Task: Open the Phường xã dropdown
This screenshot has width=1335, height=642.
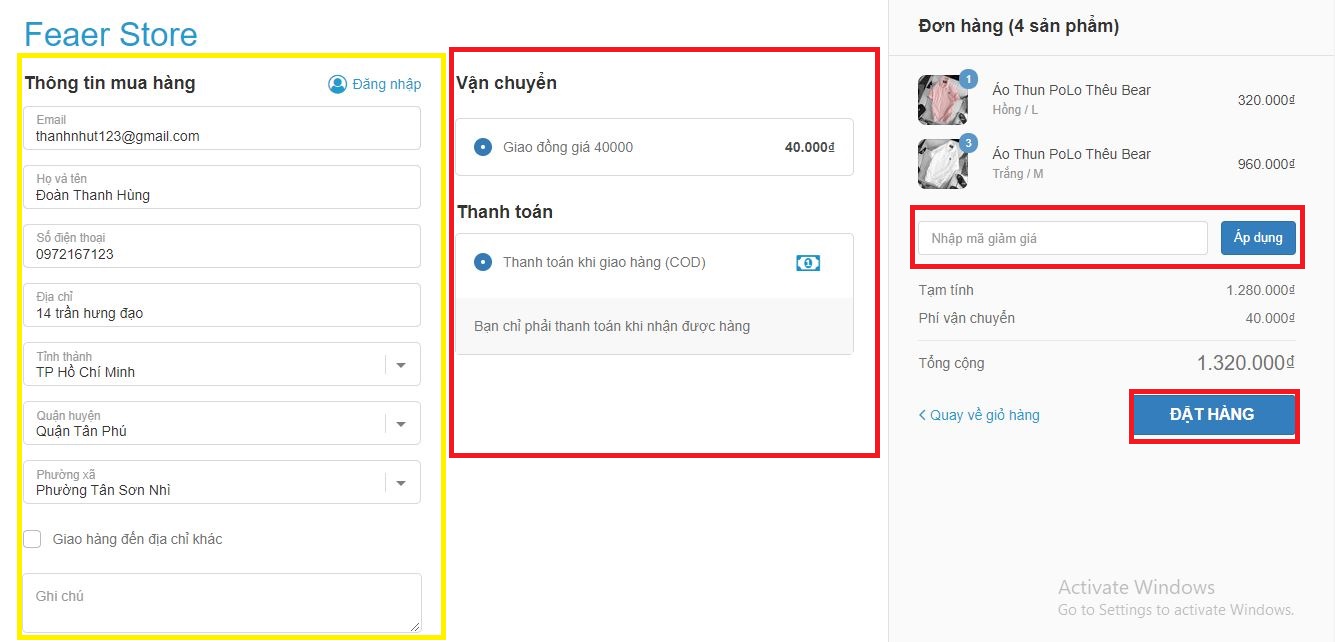Action: (401, 483)
